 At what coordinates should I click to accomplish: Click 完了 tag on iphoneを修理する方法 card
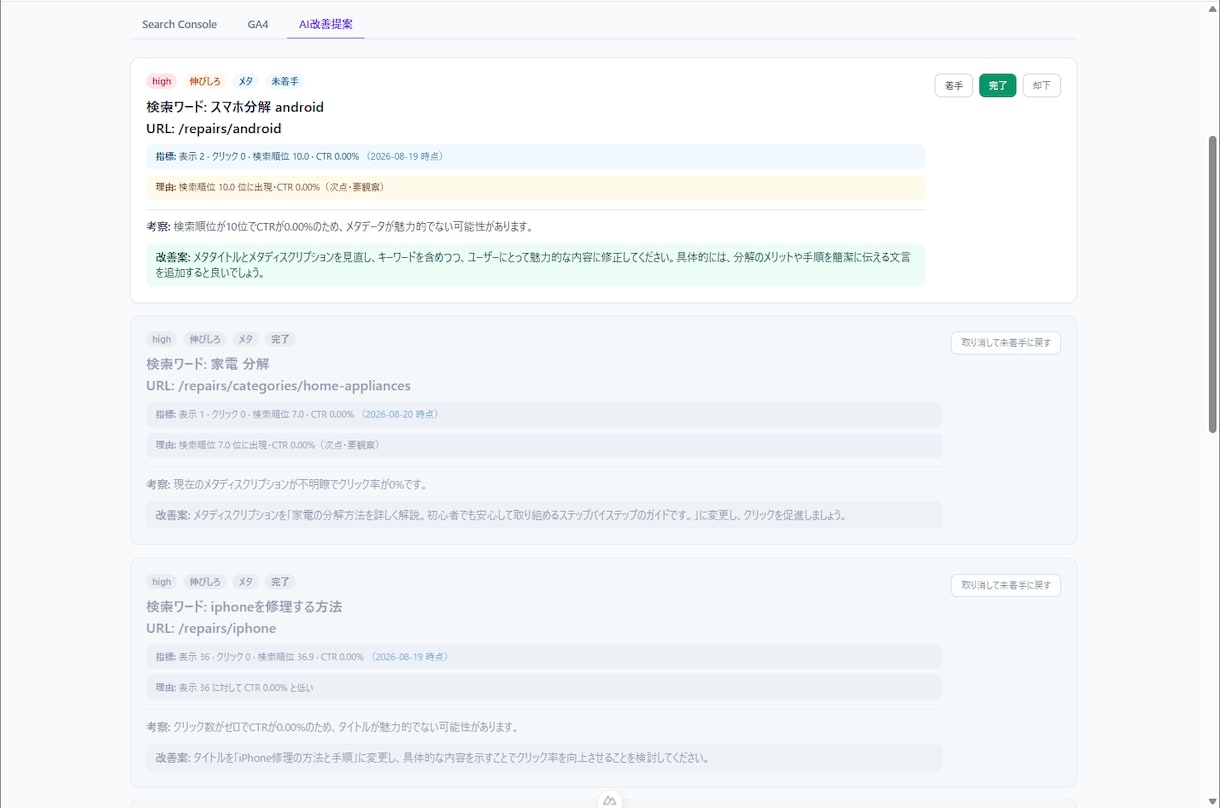click(x=280, y=582)
